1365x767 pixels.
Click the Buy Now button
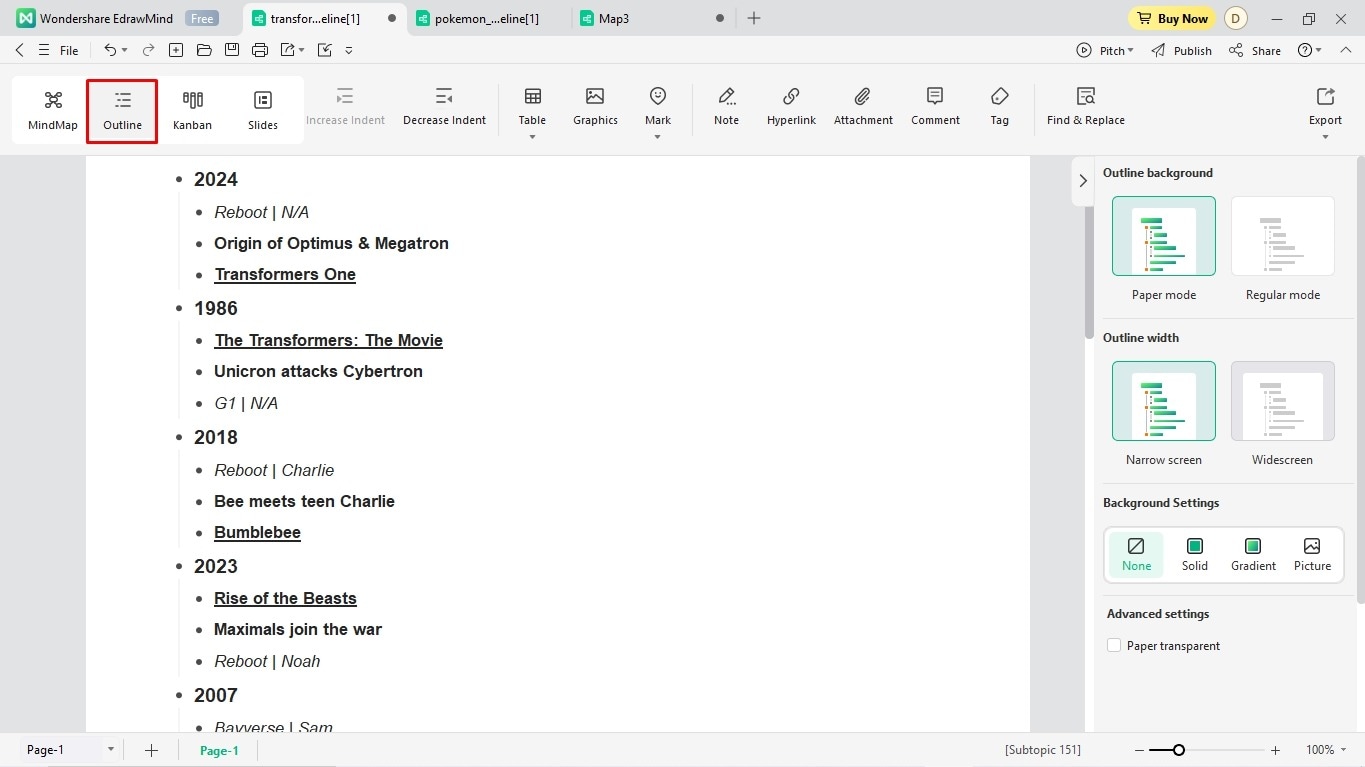coord(1172,18)
